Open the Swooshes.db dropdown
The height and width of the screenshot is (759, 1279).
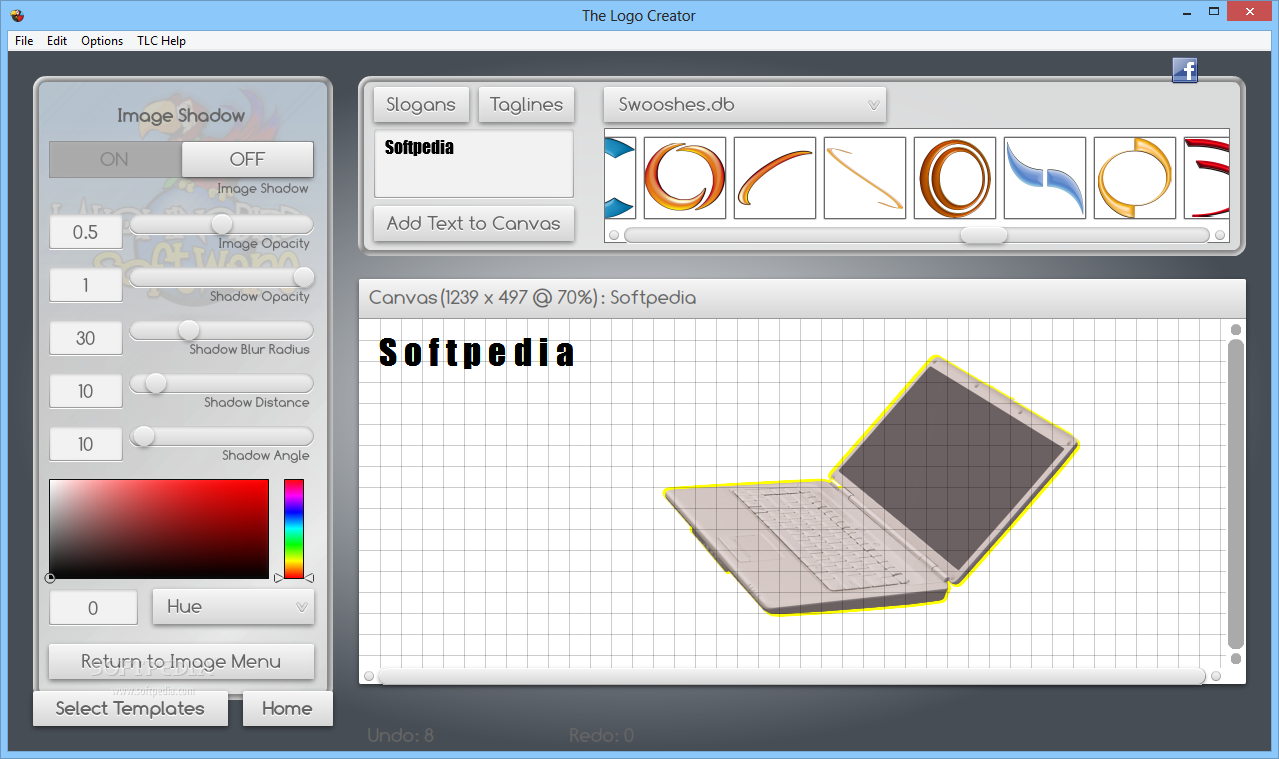(x=745, y=104)
